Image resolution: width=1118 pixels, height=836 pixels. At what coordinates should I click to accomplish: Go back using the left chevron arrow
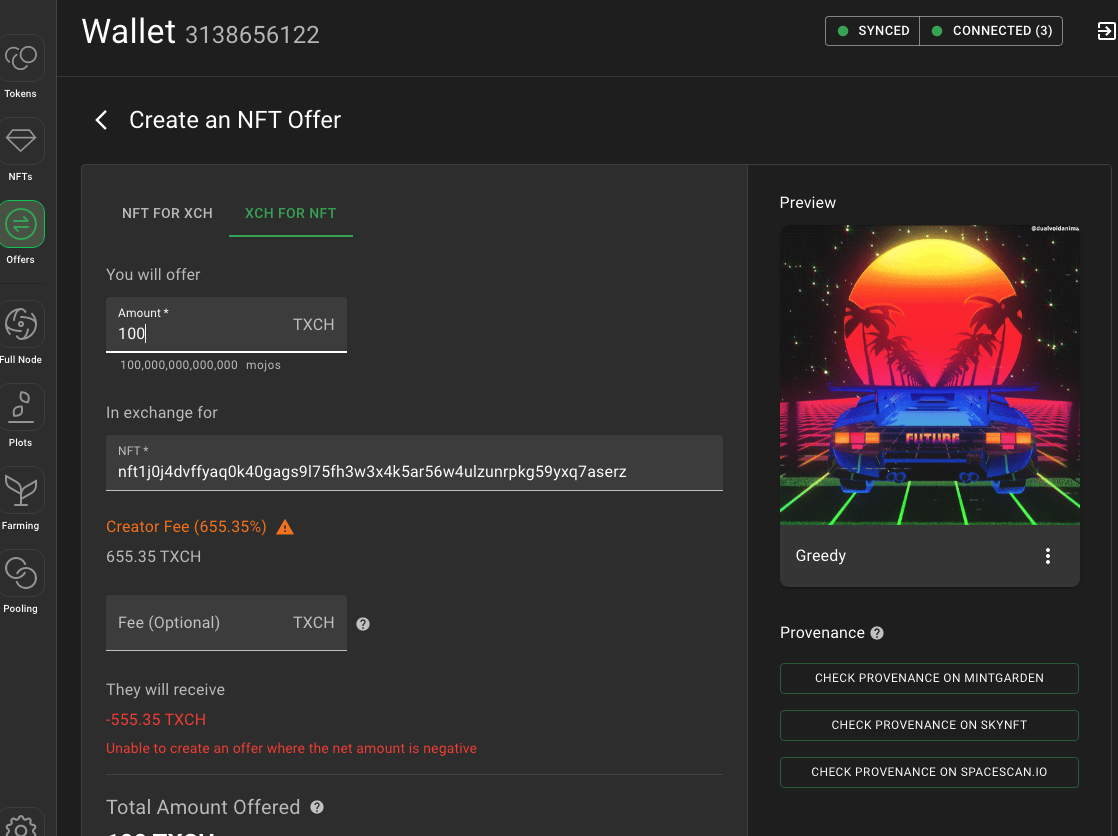tap(101, 120)
